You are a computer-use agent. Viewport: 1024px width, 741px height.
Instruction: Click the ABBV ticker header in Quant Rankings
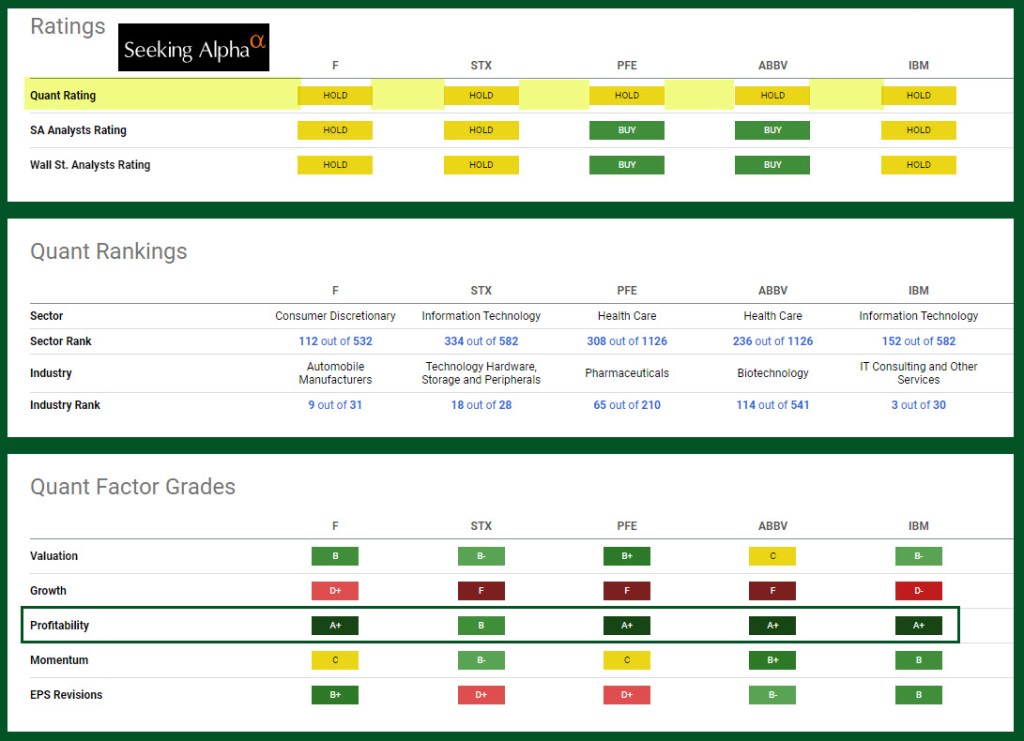(772, 291)
